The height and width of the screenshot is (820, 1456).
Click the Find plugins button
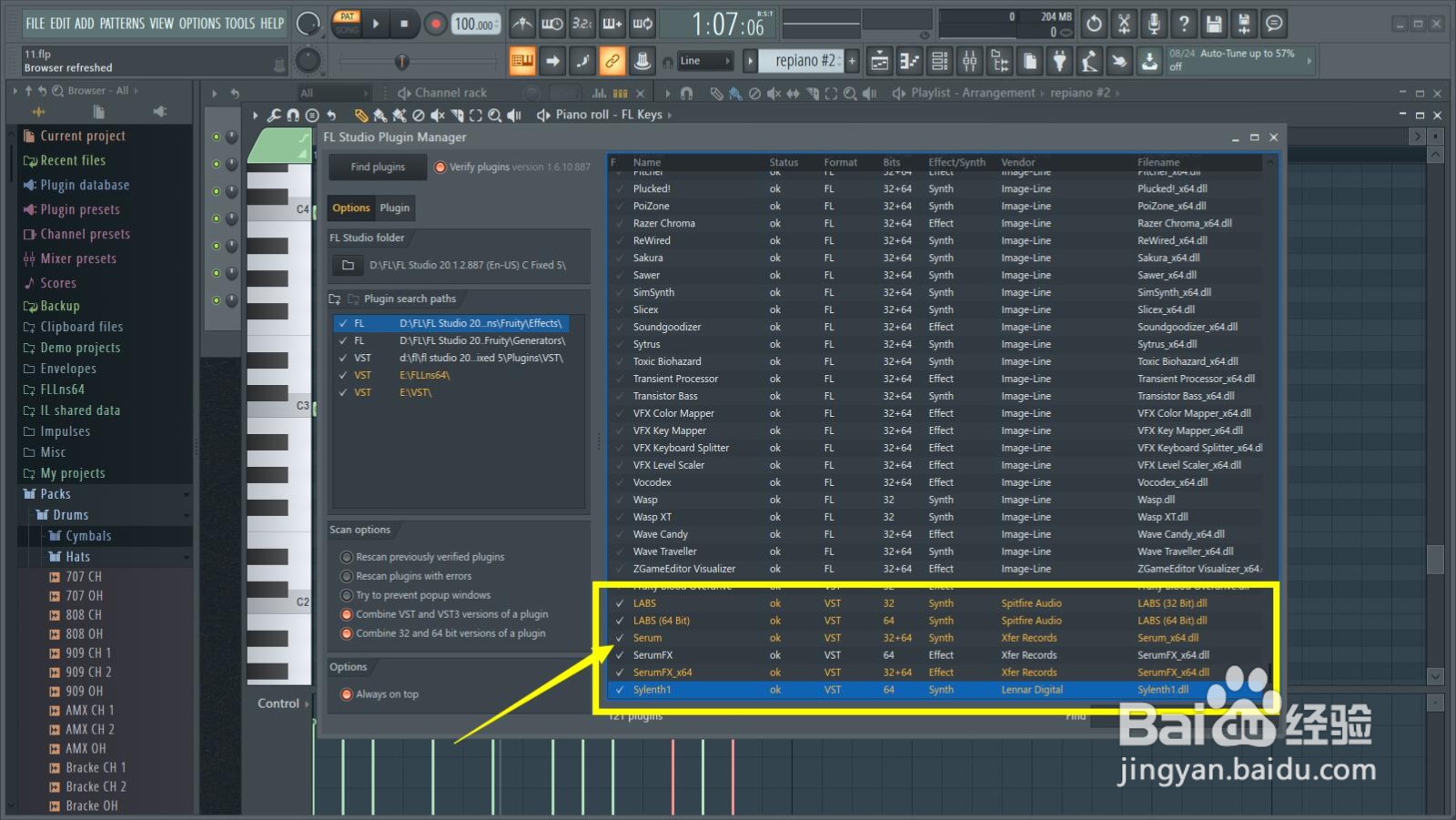tap(378, 167)
